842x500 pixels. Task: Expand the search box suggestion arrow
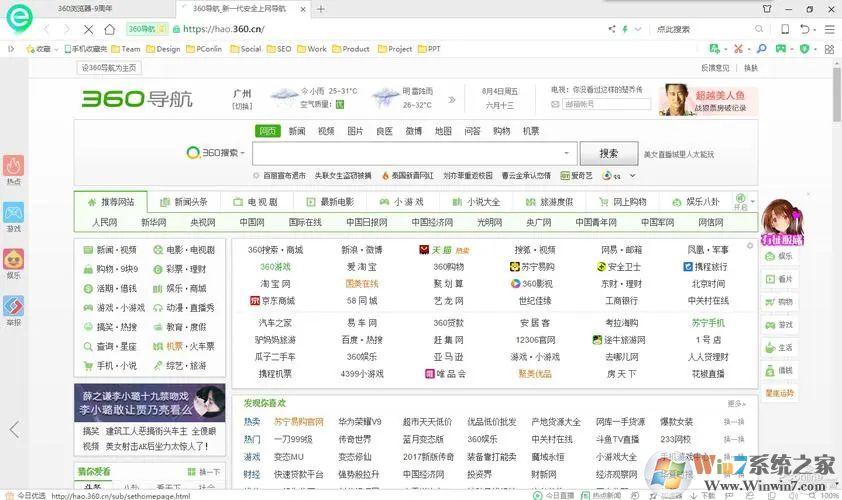[x=567, y=153]
